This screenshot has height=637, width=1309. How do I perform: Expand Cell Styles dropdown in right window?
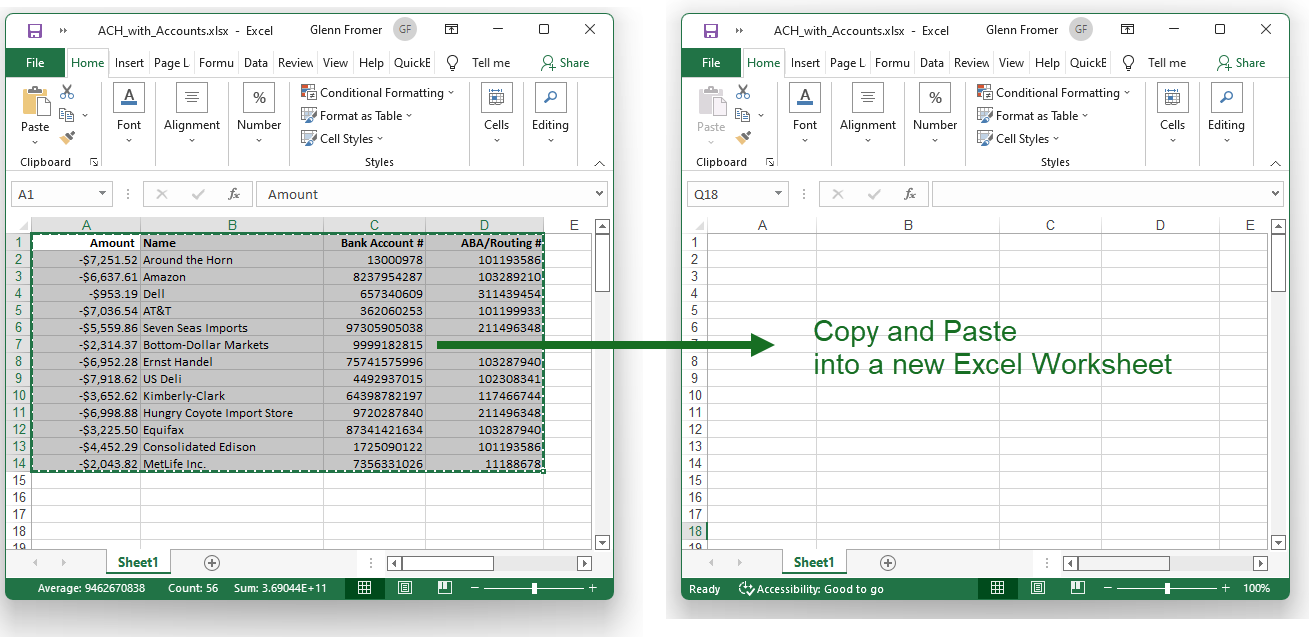pyautogui.click(x=1056, y=139)
